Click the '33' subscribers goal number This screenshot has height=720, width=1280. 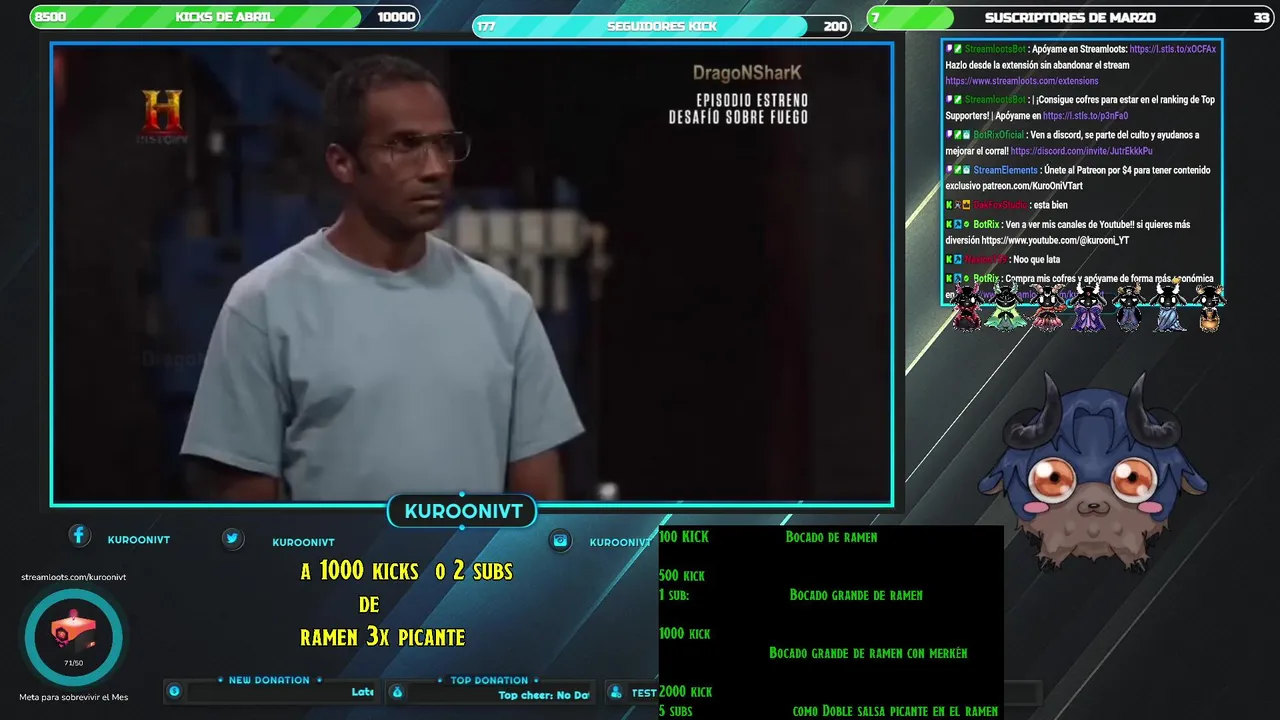tap(1261, 17)
